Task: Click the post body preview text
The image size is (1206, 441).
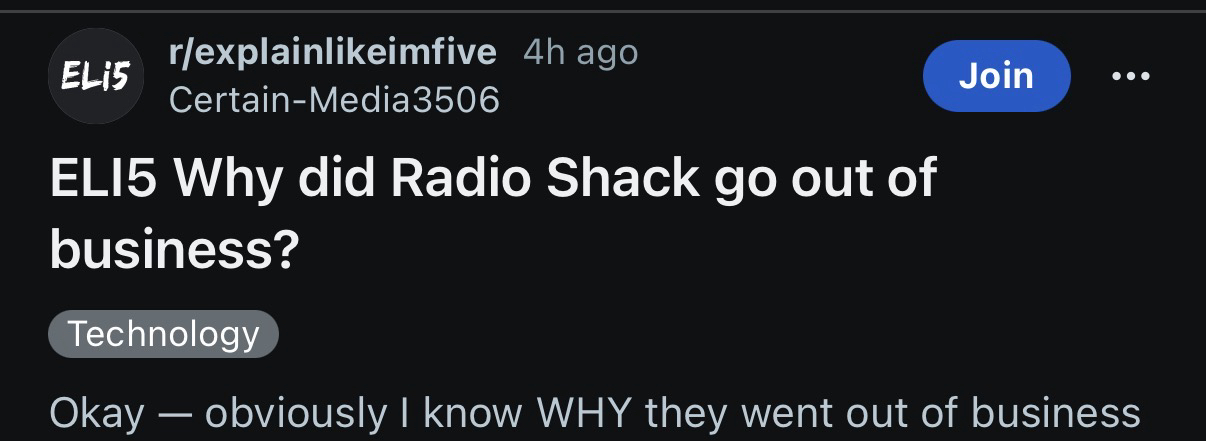Action: (x=594, y=413)
